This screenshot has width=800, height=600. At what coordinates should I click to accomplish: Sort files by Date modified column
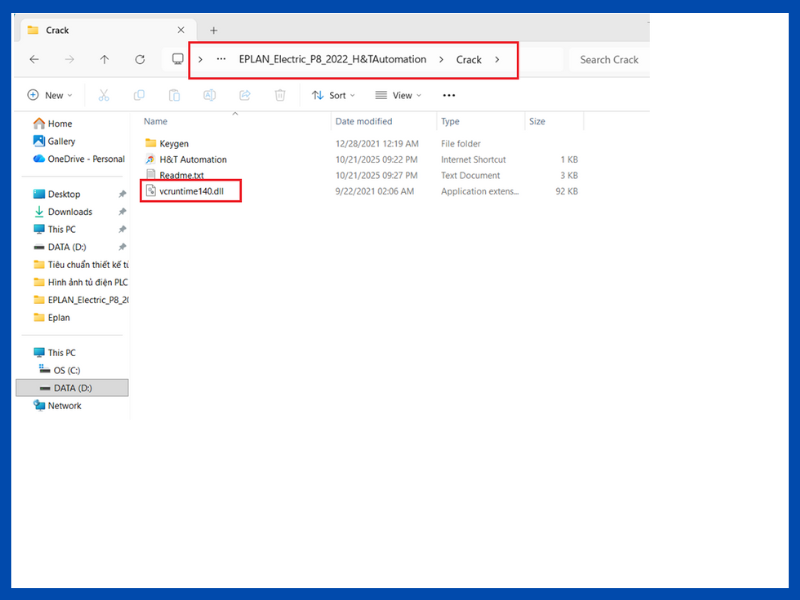pyautogui.click(x=364, y=121)
